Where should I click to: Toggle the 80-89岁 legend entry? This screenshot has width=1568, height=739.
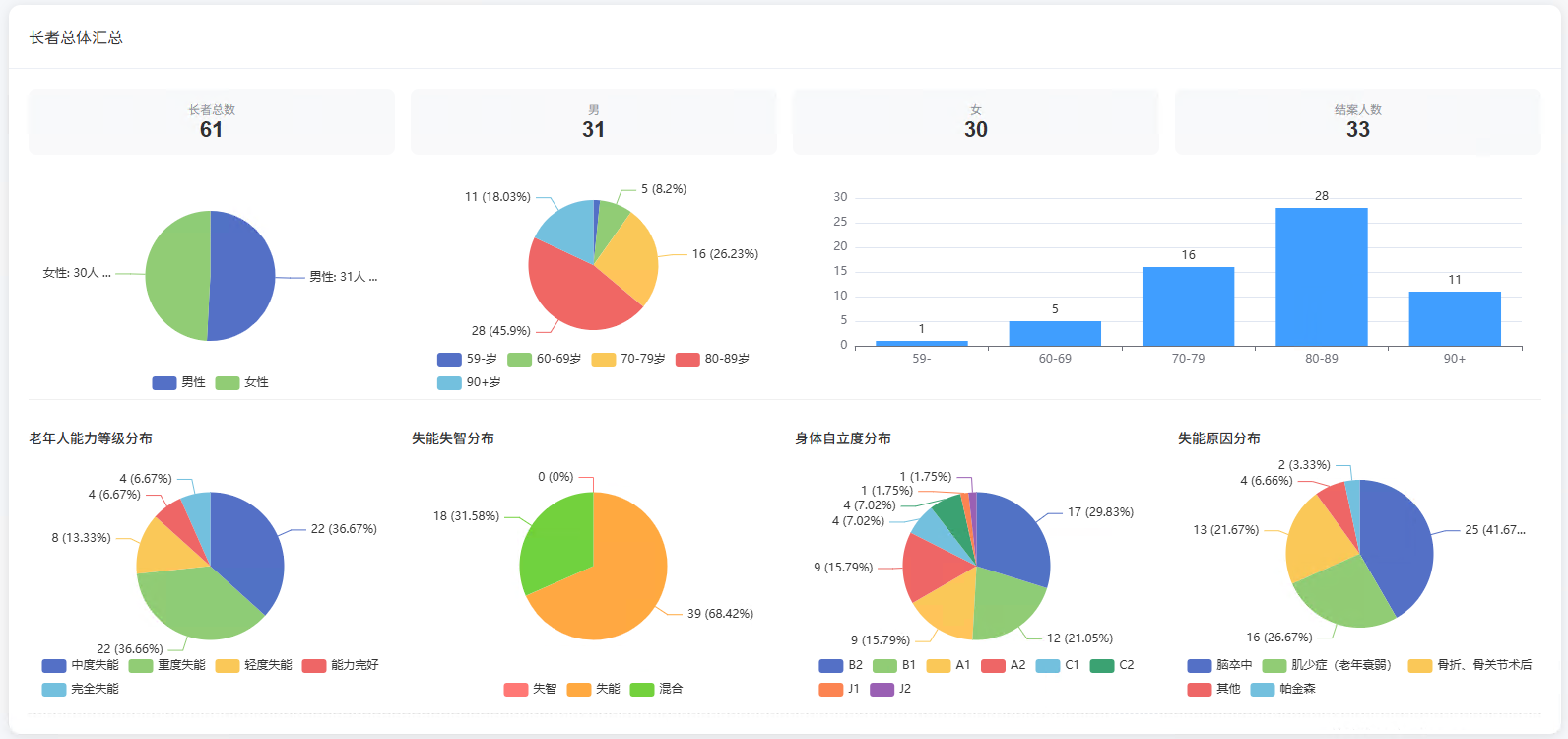click(713, 359)
